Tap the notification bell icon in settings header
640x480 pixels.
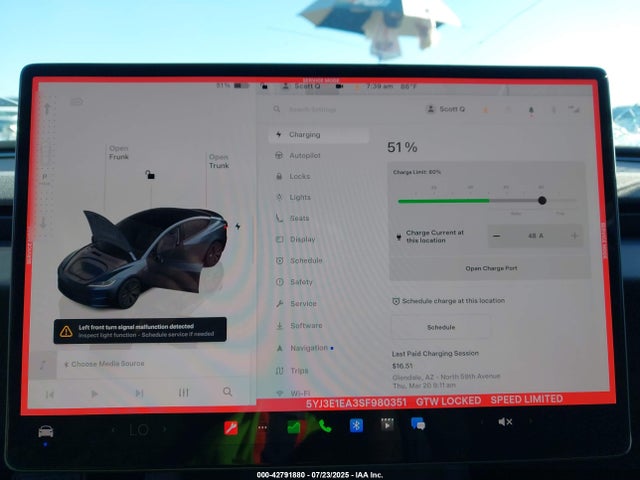pos(531,110)
